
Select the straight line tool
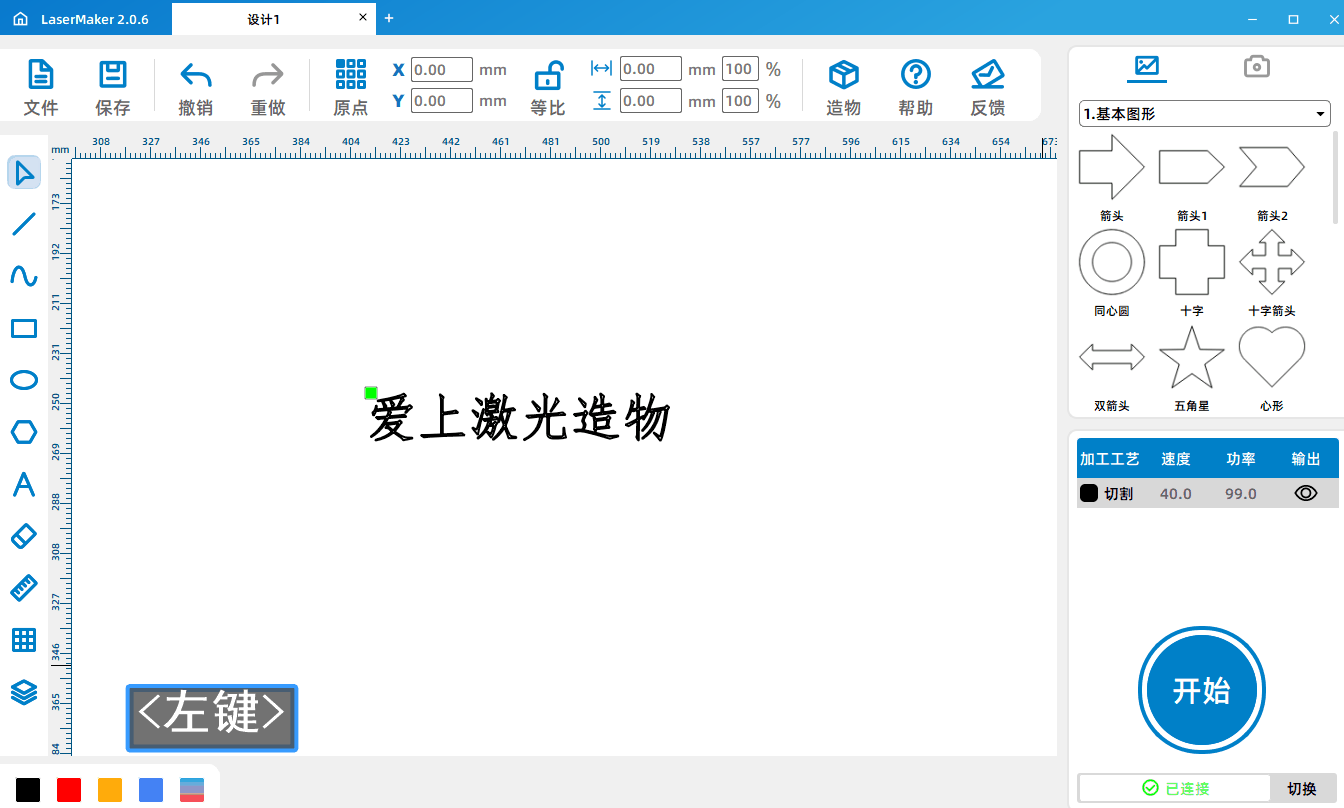[x=24, y=224]
